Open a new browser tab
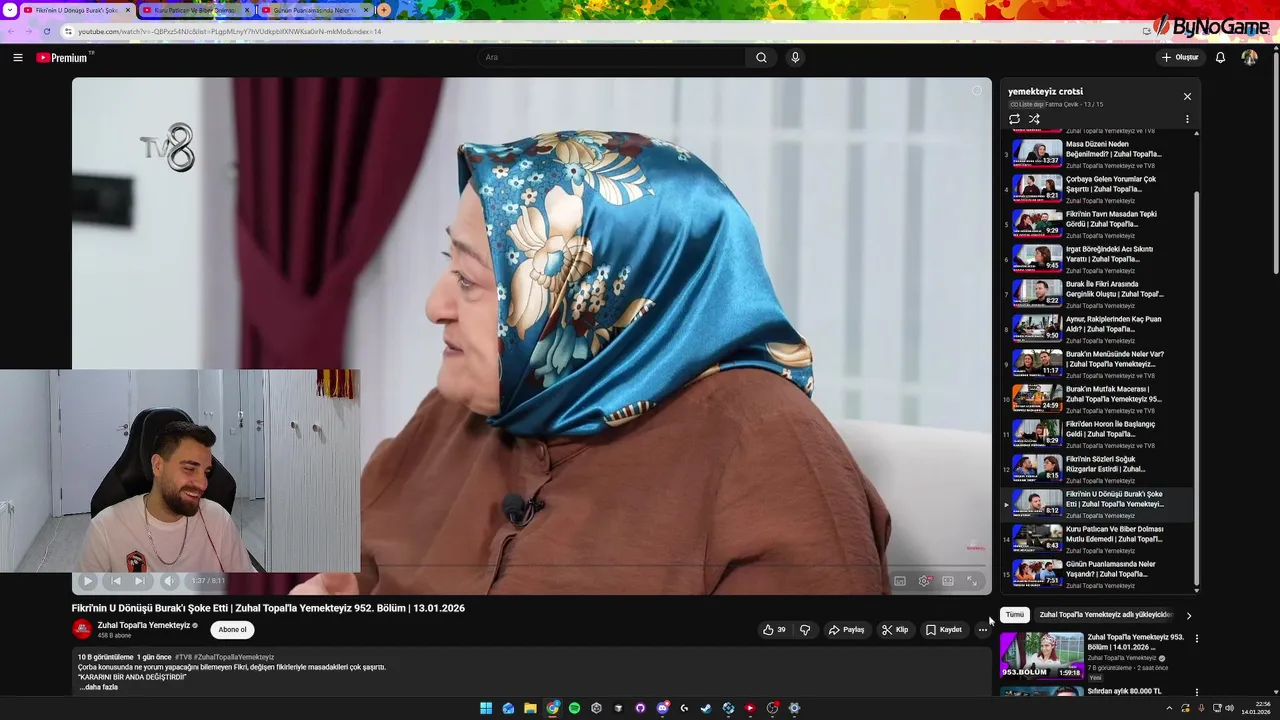This screenshot has height=720, width=1280. [383, 10]
